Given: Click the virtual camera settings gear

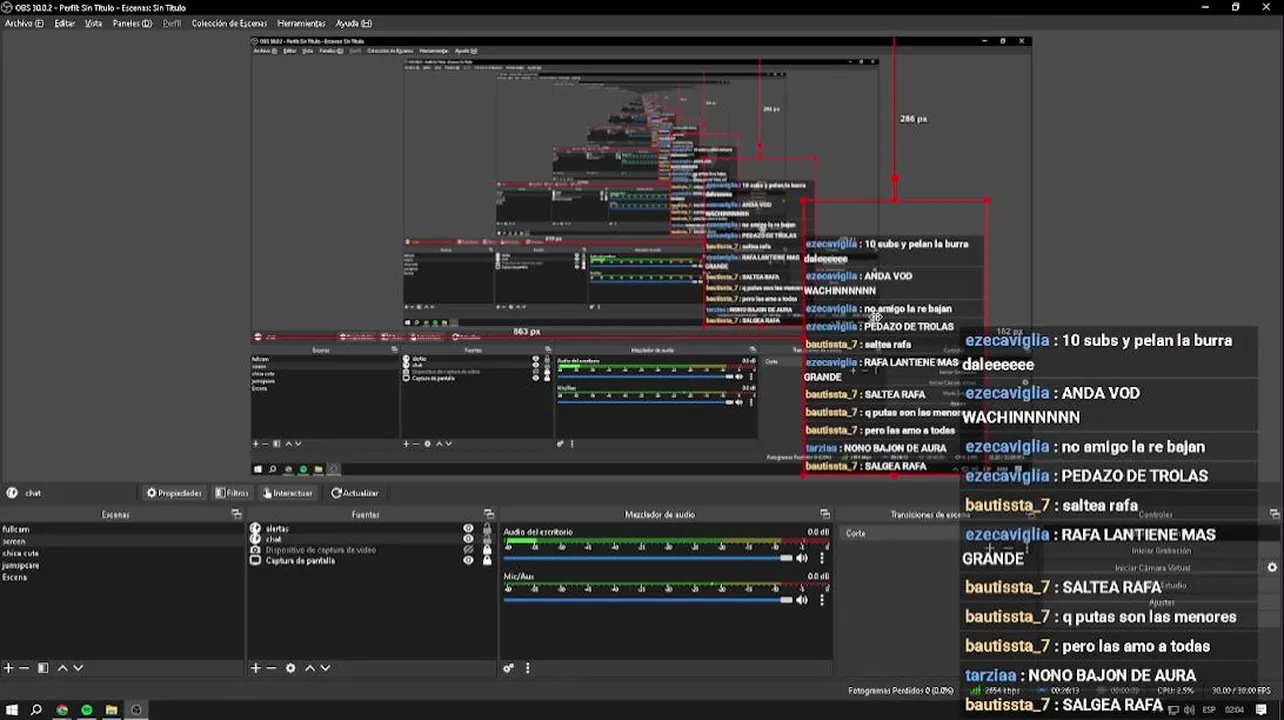Looking at the screenshot, I should (x=1272, y=567).
